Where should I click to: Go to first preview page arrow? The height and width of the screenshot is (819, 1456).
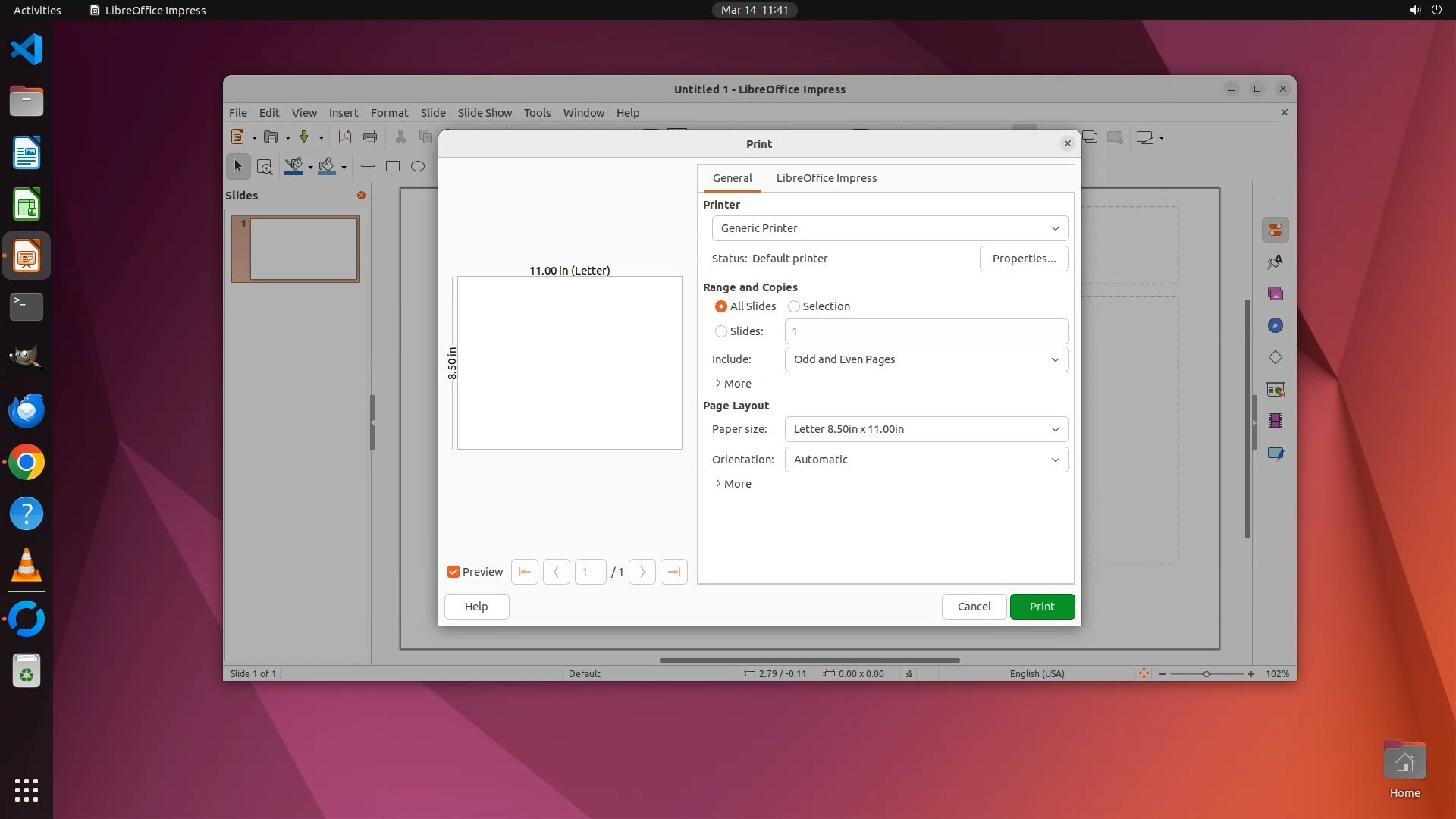pyautogui.click(x=525, y=572)
